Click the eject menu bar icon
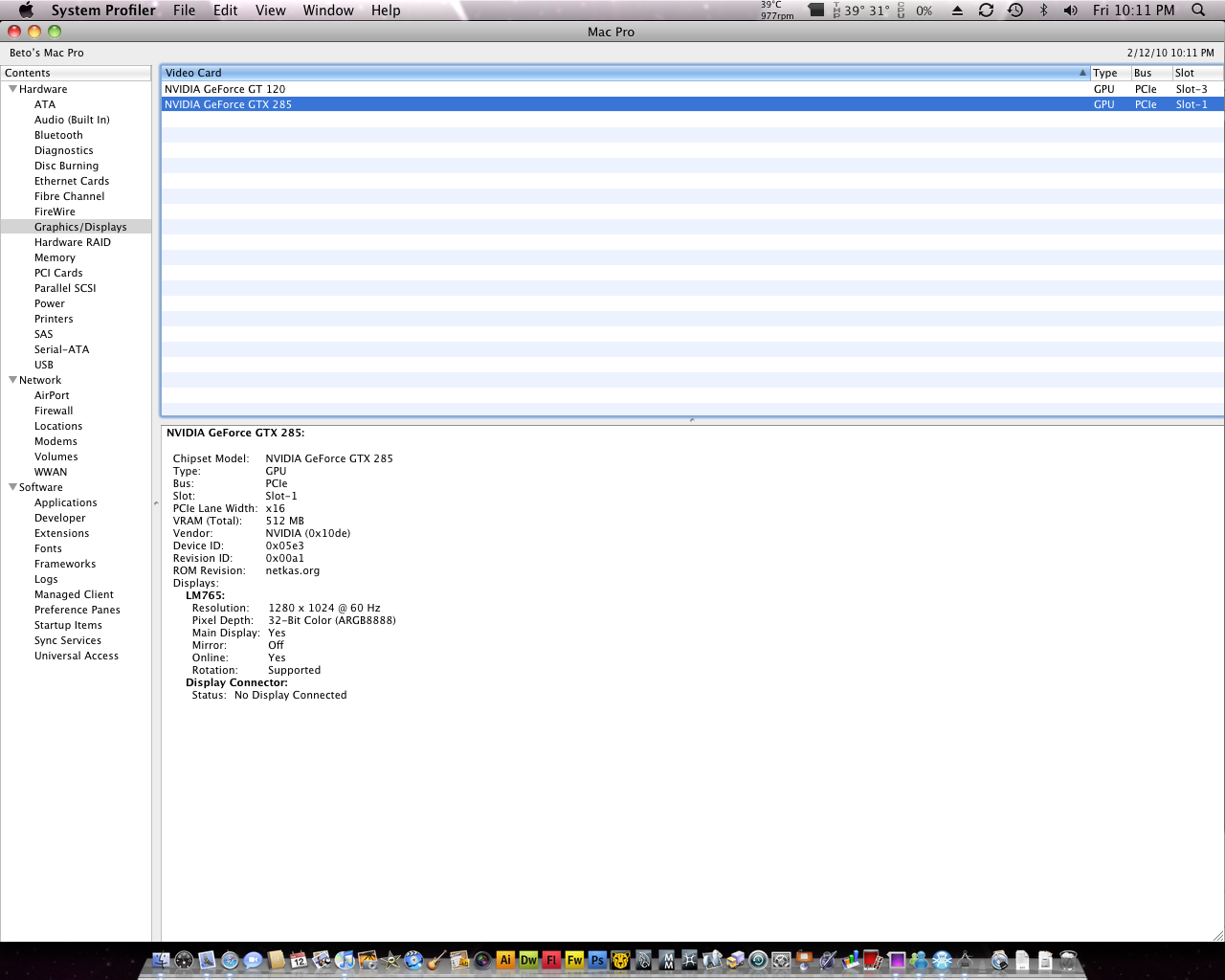Image resolution: width=1225 pixels, height=980 pixels. click(x=957, y=11)
